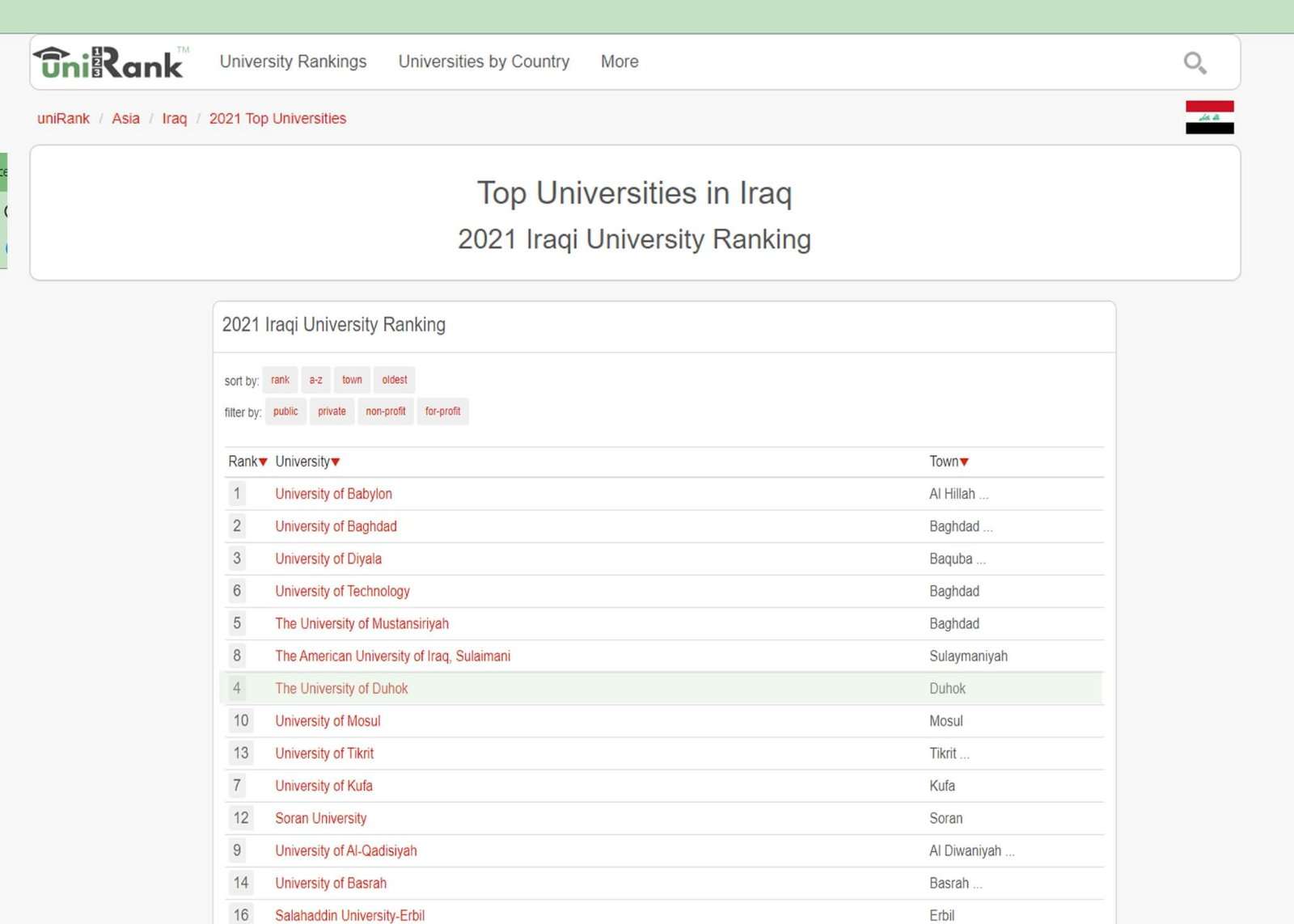This screenshot has width=1294, height=924.
Task: Click the town Soran
Action: (945, 818)
